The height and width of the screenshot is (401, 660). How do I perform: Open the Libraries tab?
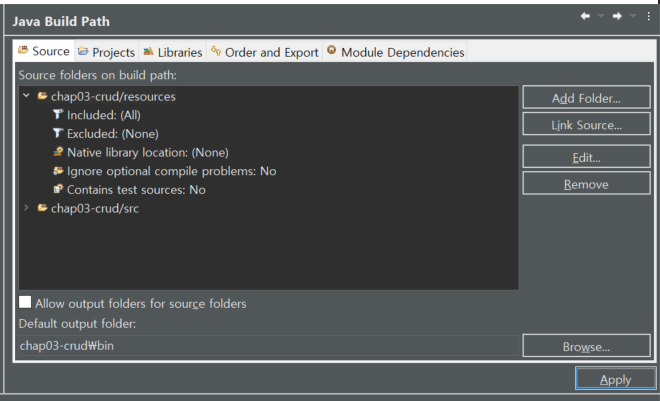[173, 52]
